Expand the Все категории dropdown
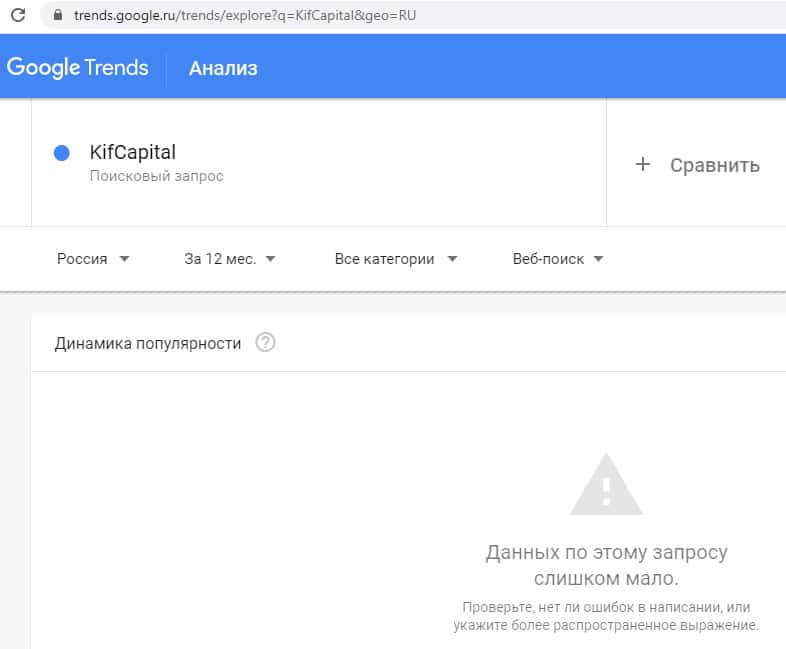 [x=396, y=259]
